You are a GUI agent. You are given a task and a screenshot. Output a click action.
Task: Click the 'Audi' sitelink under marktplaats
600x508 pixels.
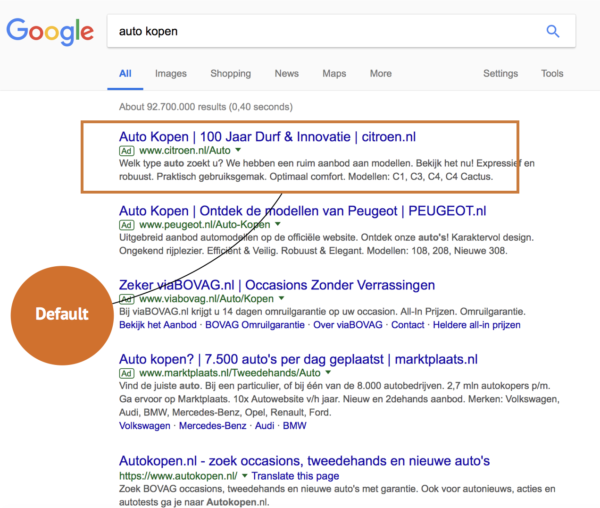pos(264,426)
